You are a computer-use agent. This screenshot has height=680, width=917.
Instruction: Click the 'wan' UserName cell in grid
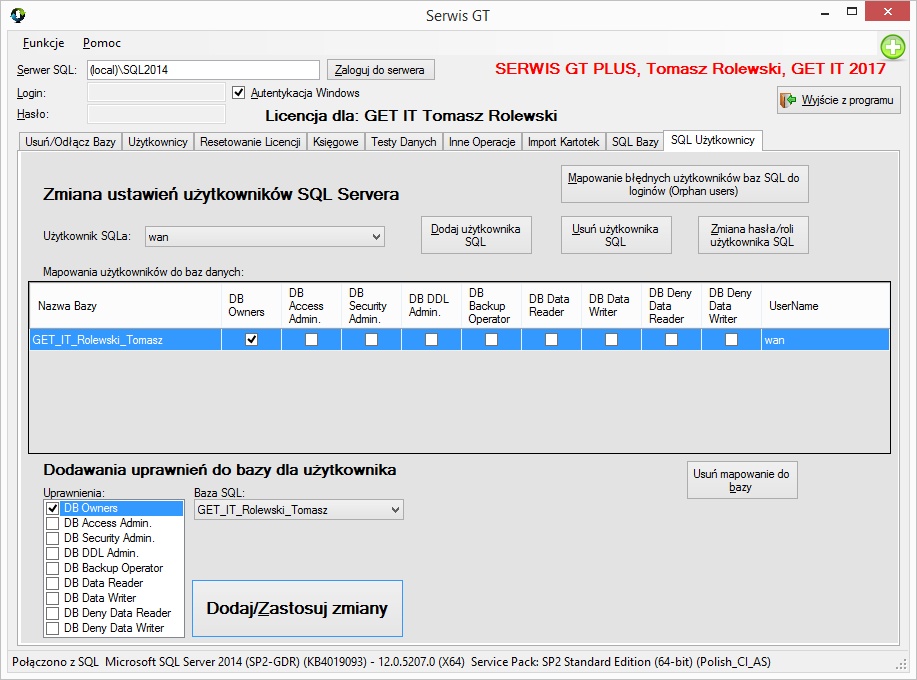(x=825, y=340)
